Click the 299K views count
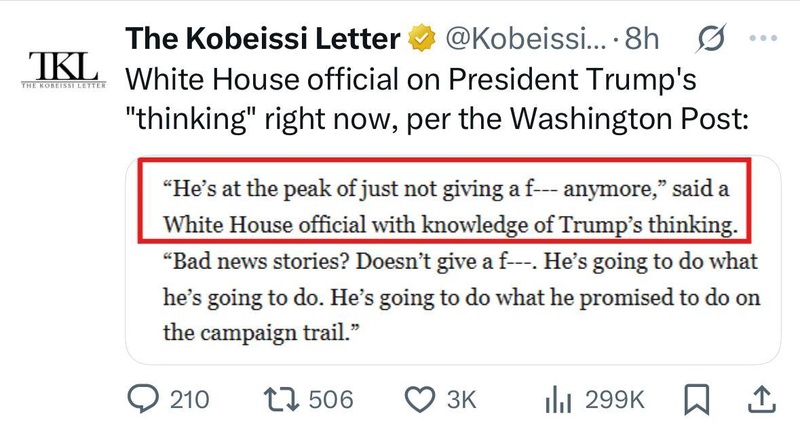800x444 pixels. click(615, 400)
